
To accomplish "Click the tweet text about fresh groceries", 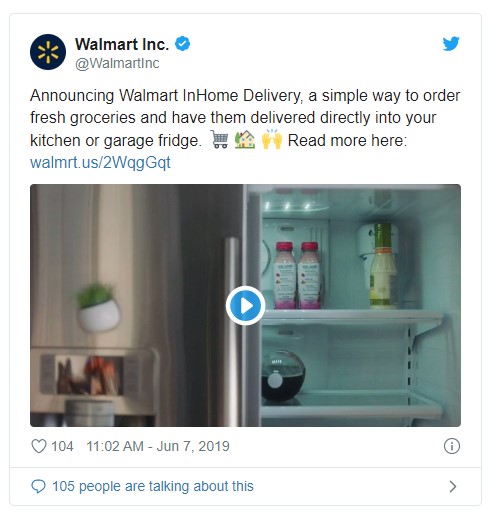I will coord(245,118).
